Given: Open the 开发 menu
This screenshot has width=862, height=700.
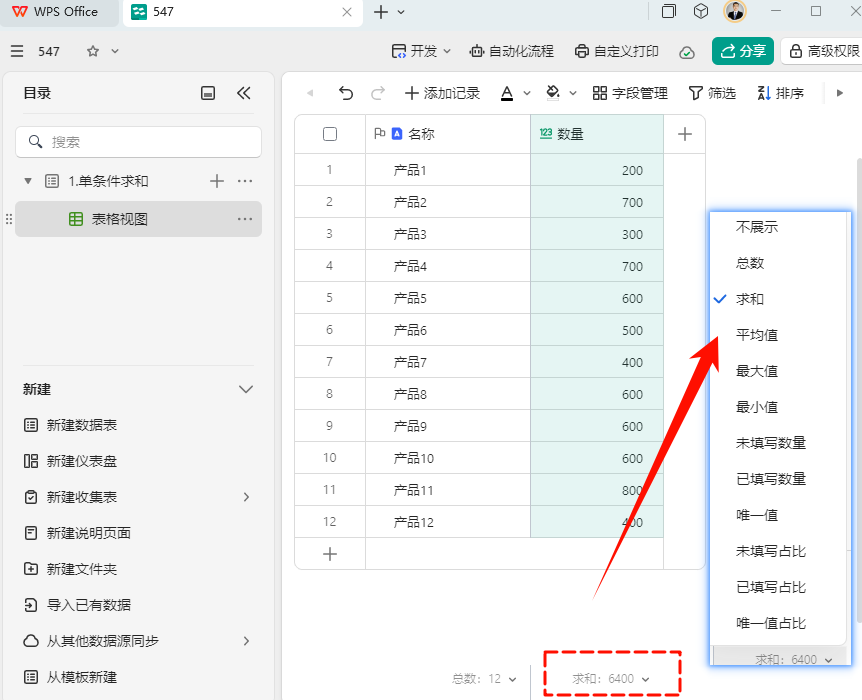Looking at the screenshot, I should (421, 51).
